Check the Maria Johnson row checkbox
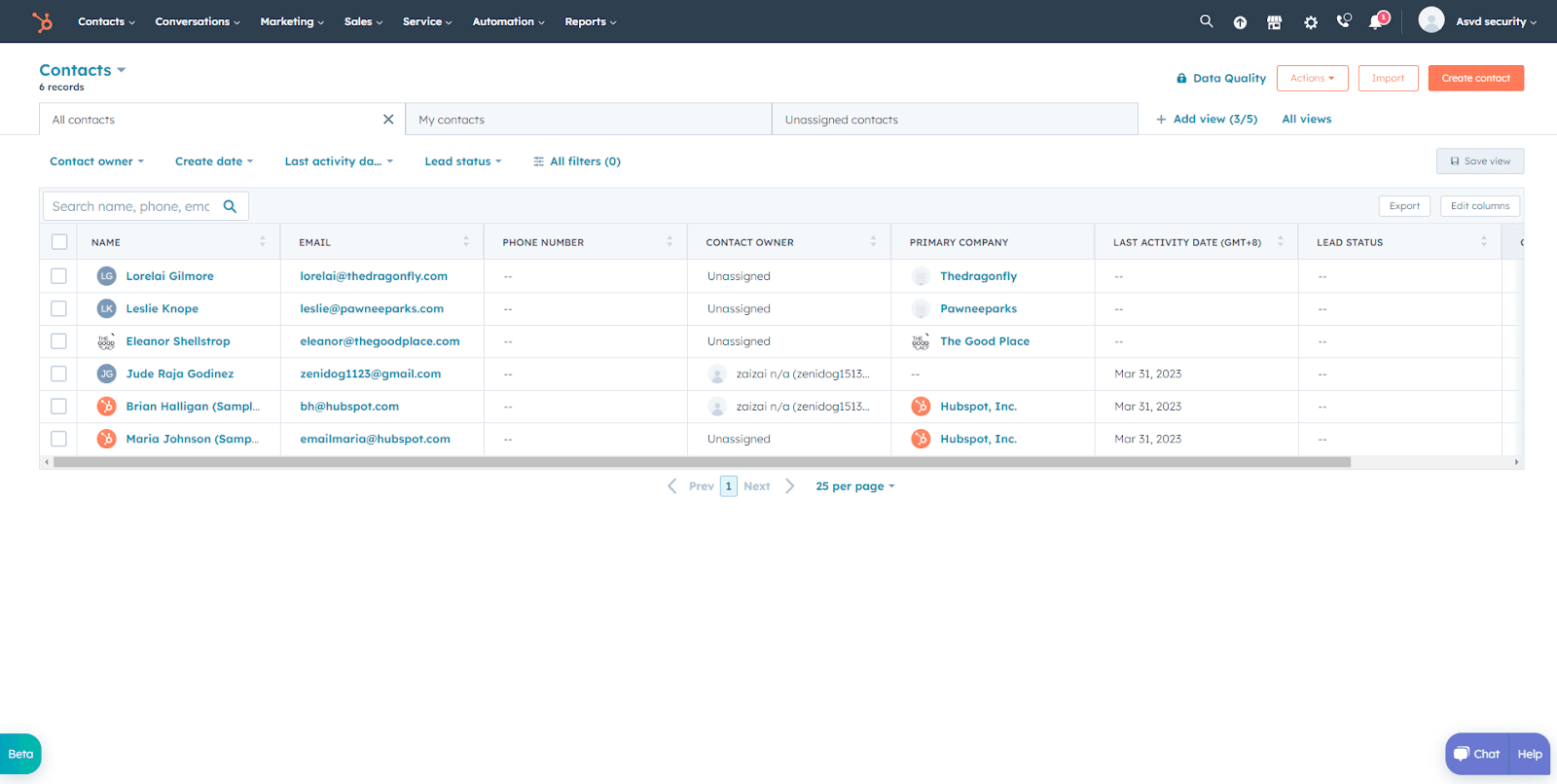This screenshot has height=784, width=1557. (x=59, y=439)
